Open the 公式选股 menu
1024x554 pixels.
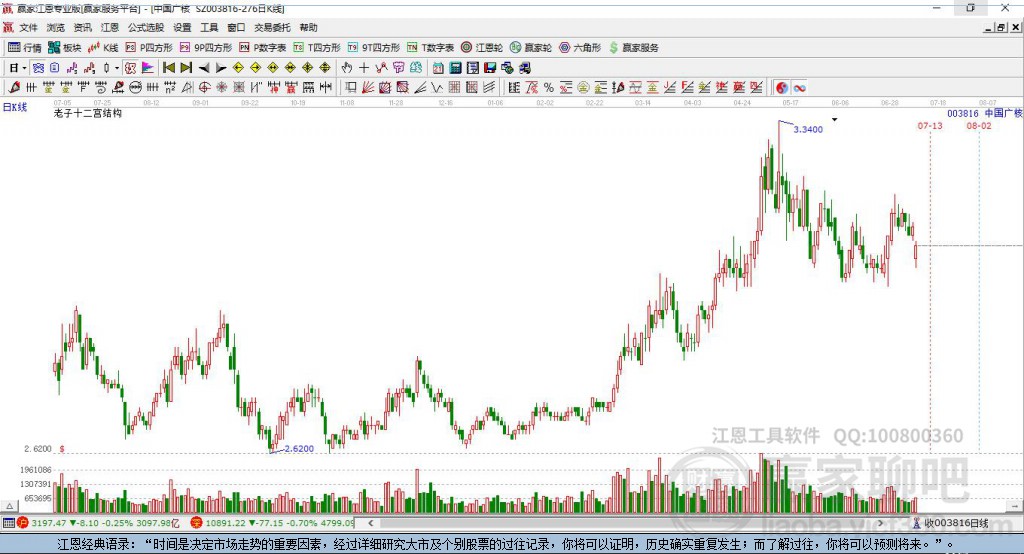pos(144,27)
